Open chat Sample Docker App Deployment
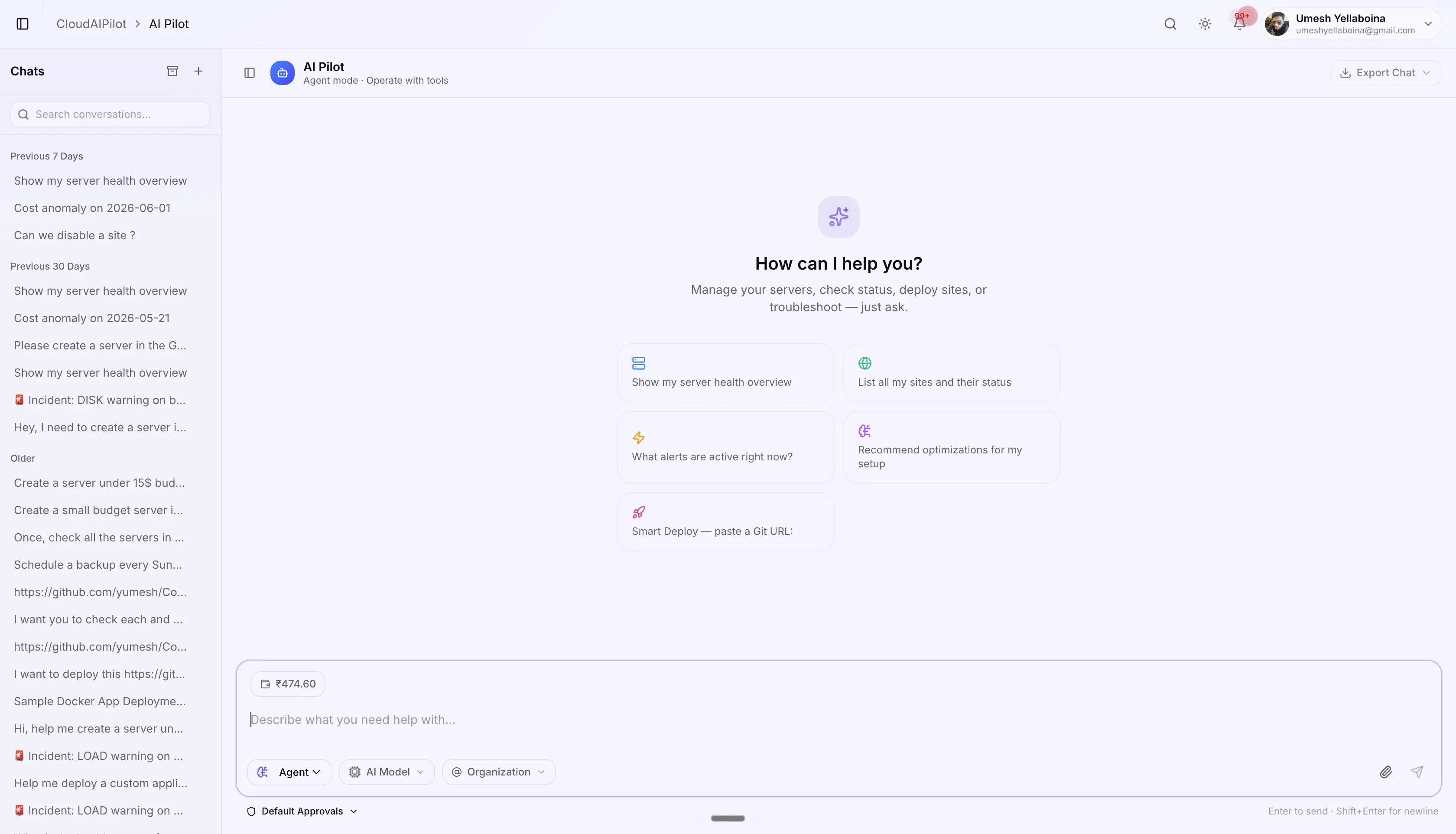Viewport: 1456px width, 834px height. pos(110,701)
